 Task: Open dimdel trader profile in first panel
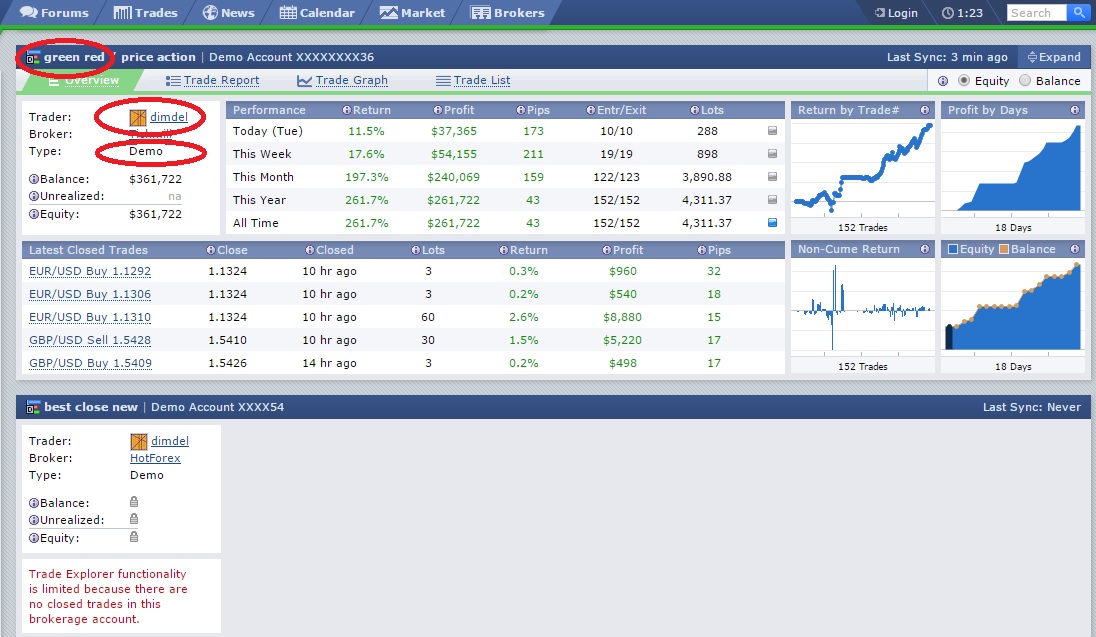click(169, 117)
